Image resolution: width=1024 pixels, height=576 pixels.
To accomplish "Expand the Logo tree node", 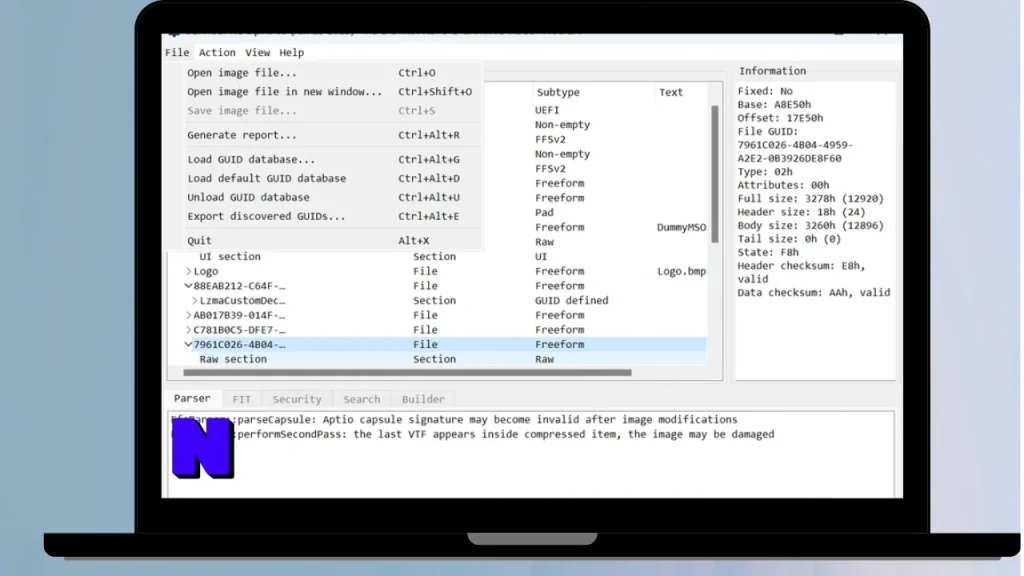I will click(188, 271).
